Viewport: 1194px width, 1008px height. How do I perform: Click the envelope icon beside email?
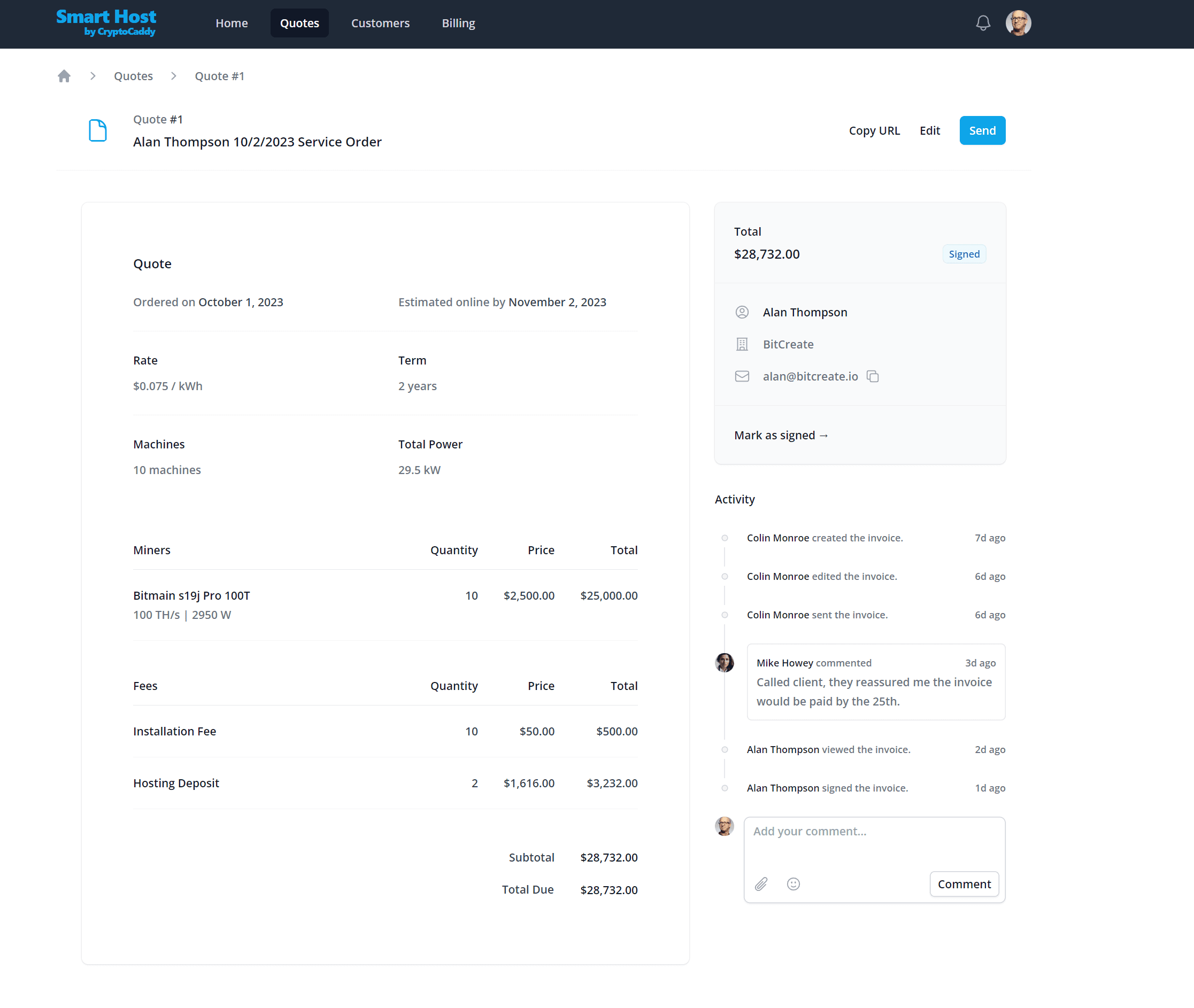point(742,376)
